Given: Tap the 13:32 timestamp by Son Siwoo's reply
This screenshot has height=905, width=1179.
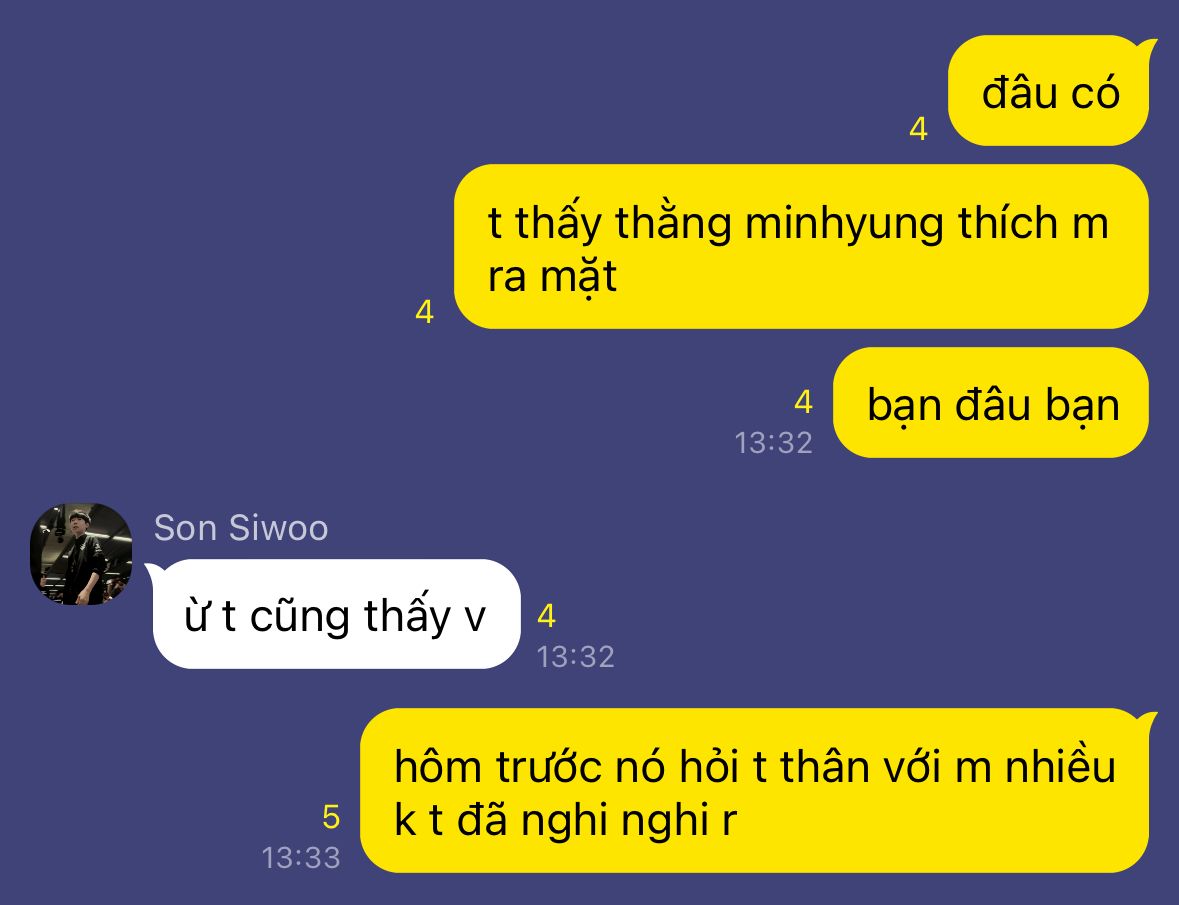Looking at the screenshot, I should pyautogui.click(x=576, y=657).
